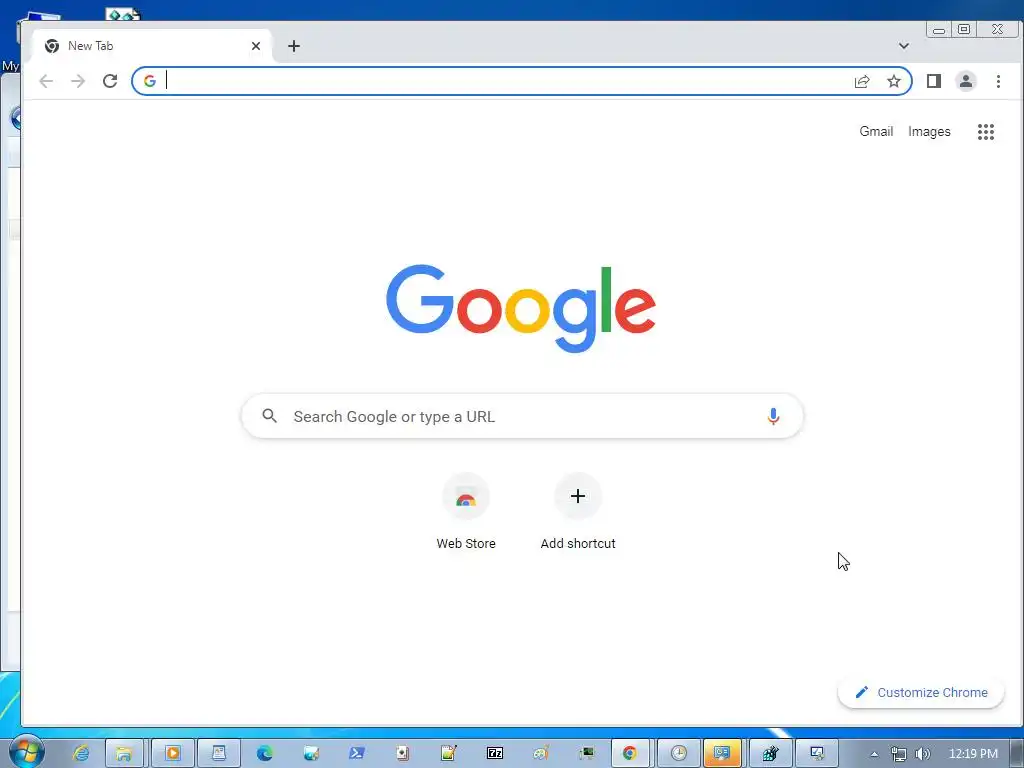Open the tab search dropdown arrow
Image resolution: width=1024 pixels, height=768 pixels.
[x=904, y=46]
